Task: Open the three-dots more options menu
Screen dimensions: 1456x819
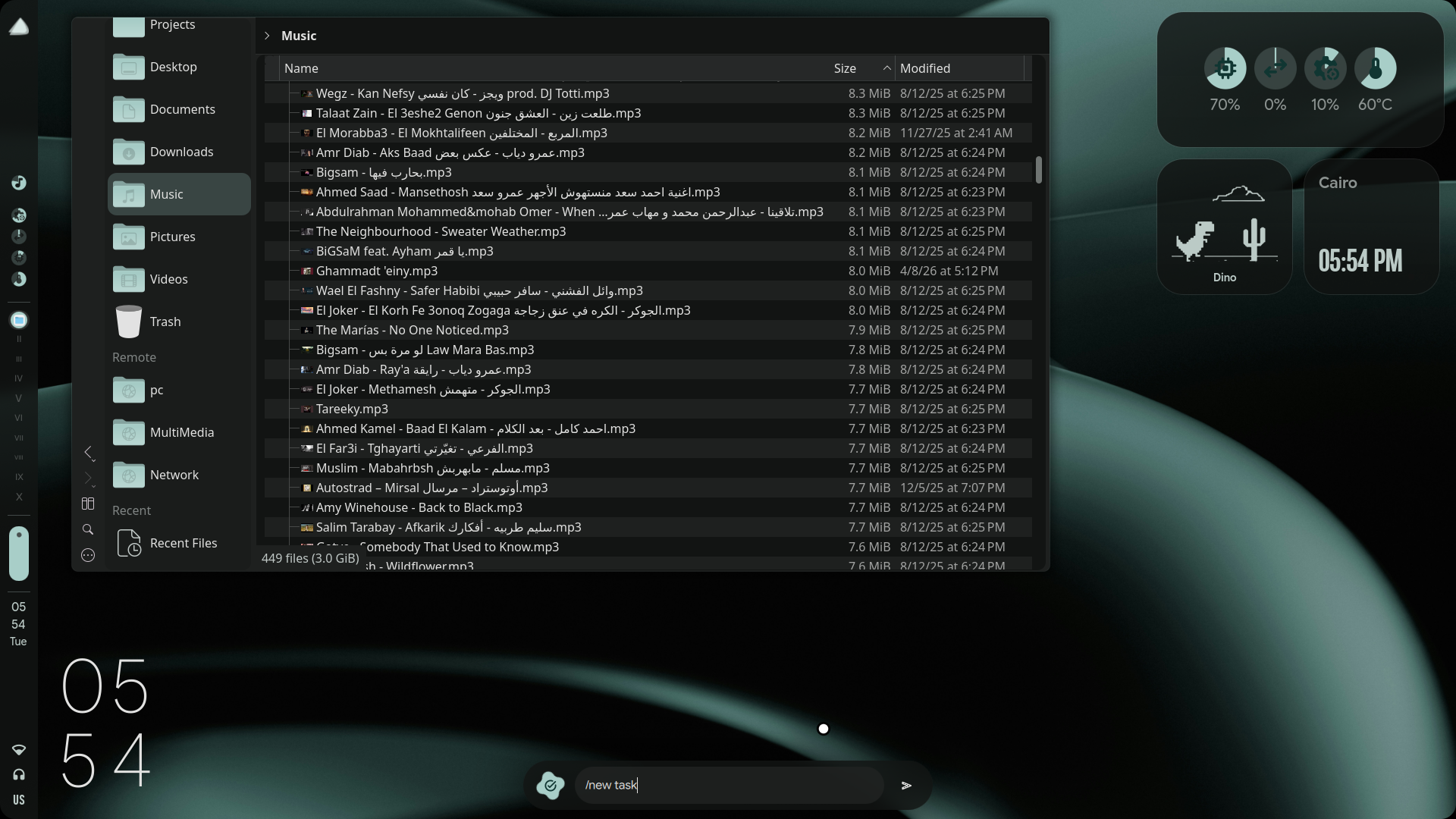Action: click(x=88, y=555)
